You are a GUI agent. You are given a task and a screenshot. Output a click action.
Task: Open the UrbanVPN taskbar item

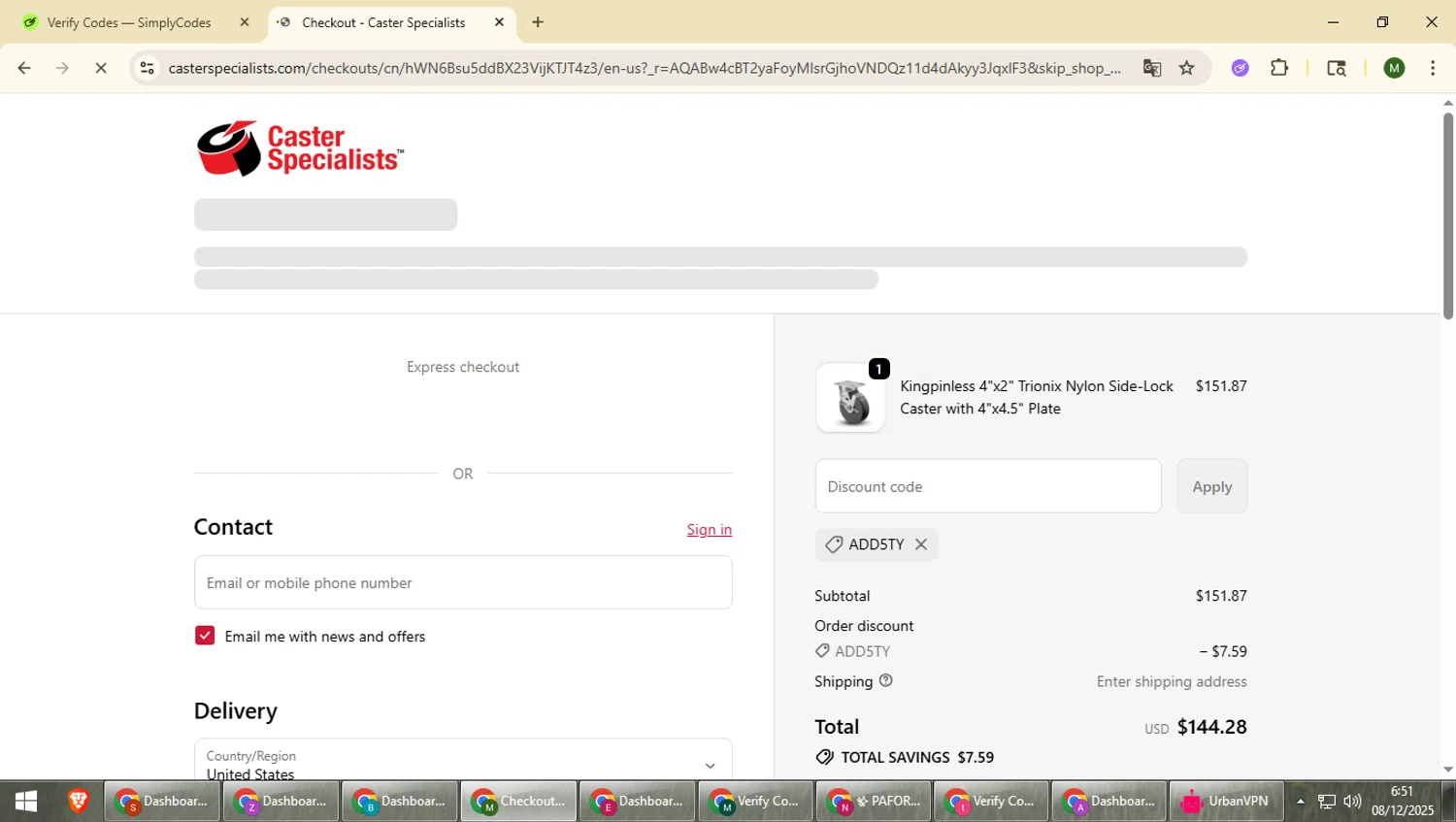point(1226,801)
